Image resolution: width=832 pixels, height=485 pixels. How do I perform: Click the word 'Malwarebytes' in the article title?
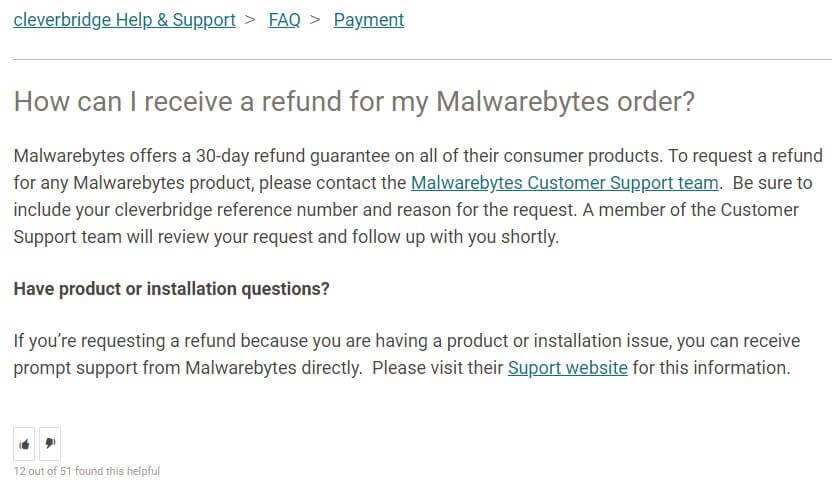coord(522,101)
